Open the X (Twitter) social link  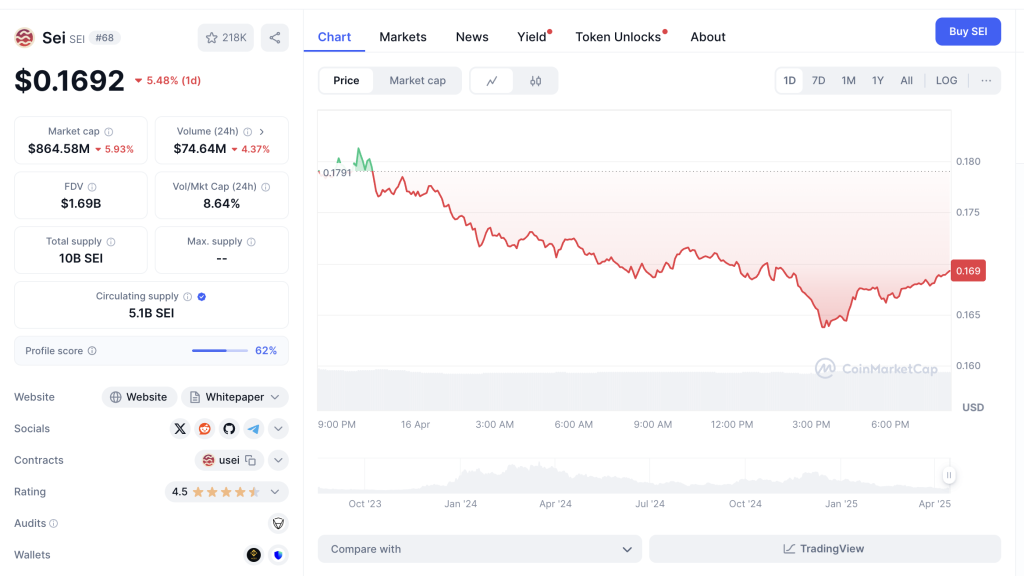tap(180, 429)
